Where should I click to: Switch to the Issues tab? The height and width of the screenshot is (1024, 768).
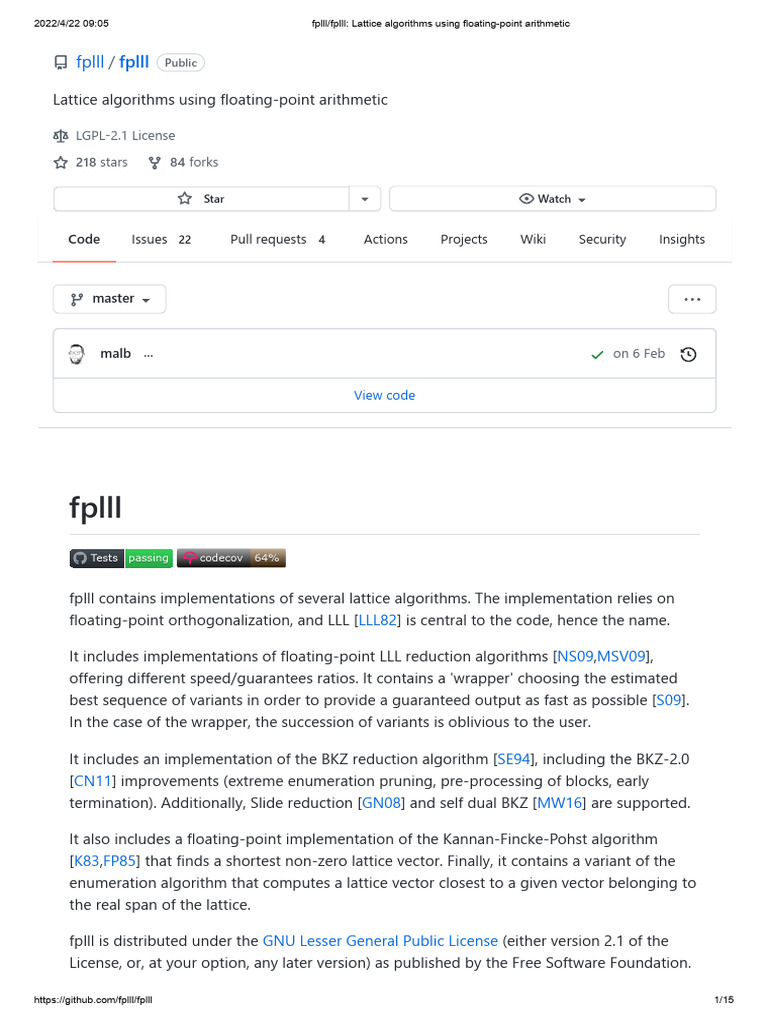pyautogui.click(x=161, y=240)
